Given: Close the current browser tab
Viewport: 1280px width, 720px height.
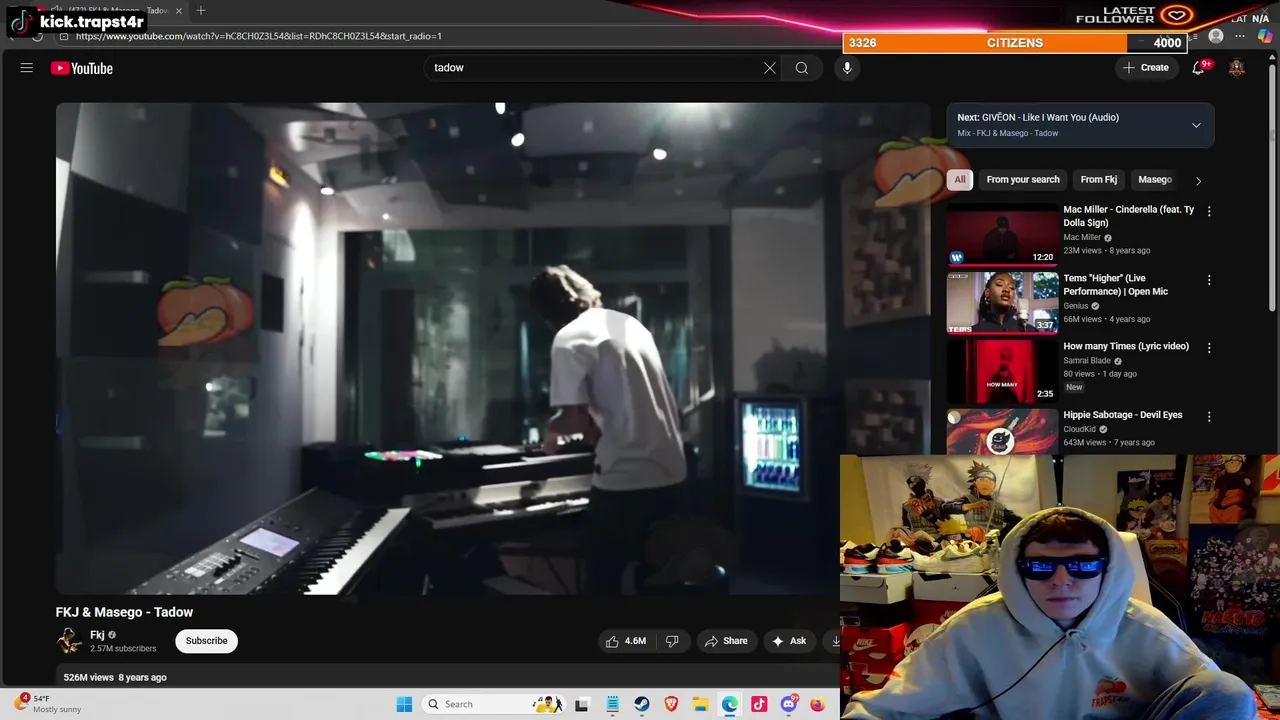Looking at the screenshot, I should pyautogui.click(x=179, y=10).
